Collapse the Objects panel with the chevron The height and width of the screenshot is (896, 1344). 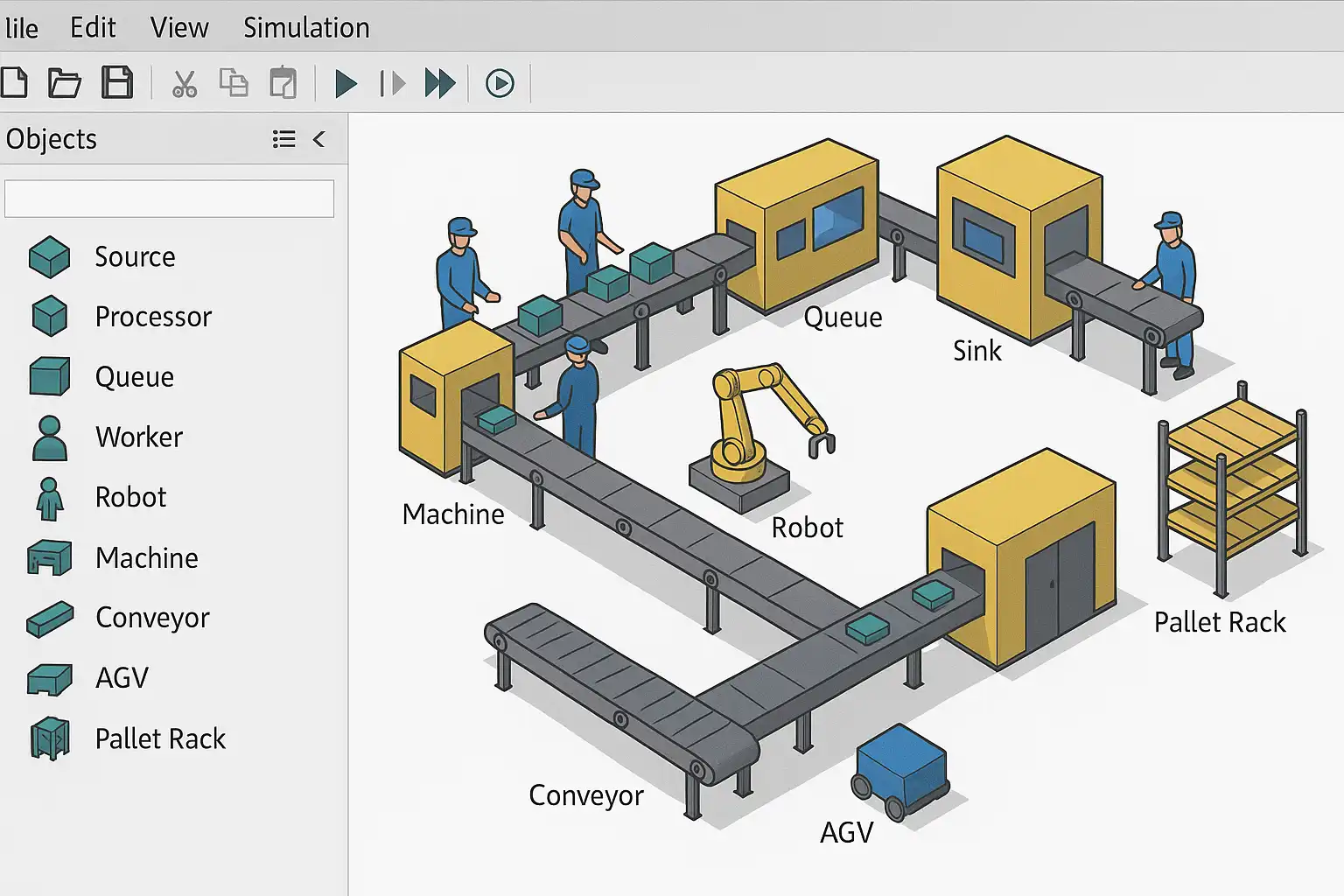319,139
